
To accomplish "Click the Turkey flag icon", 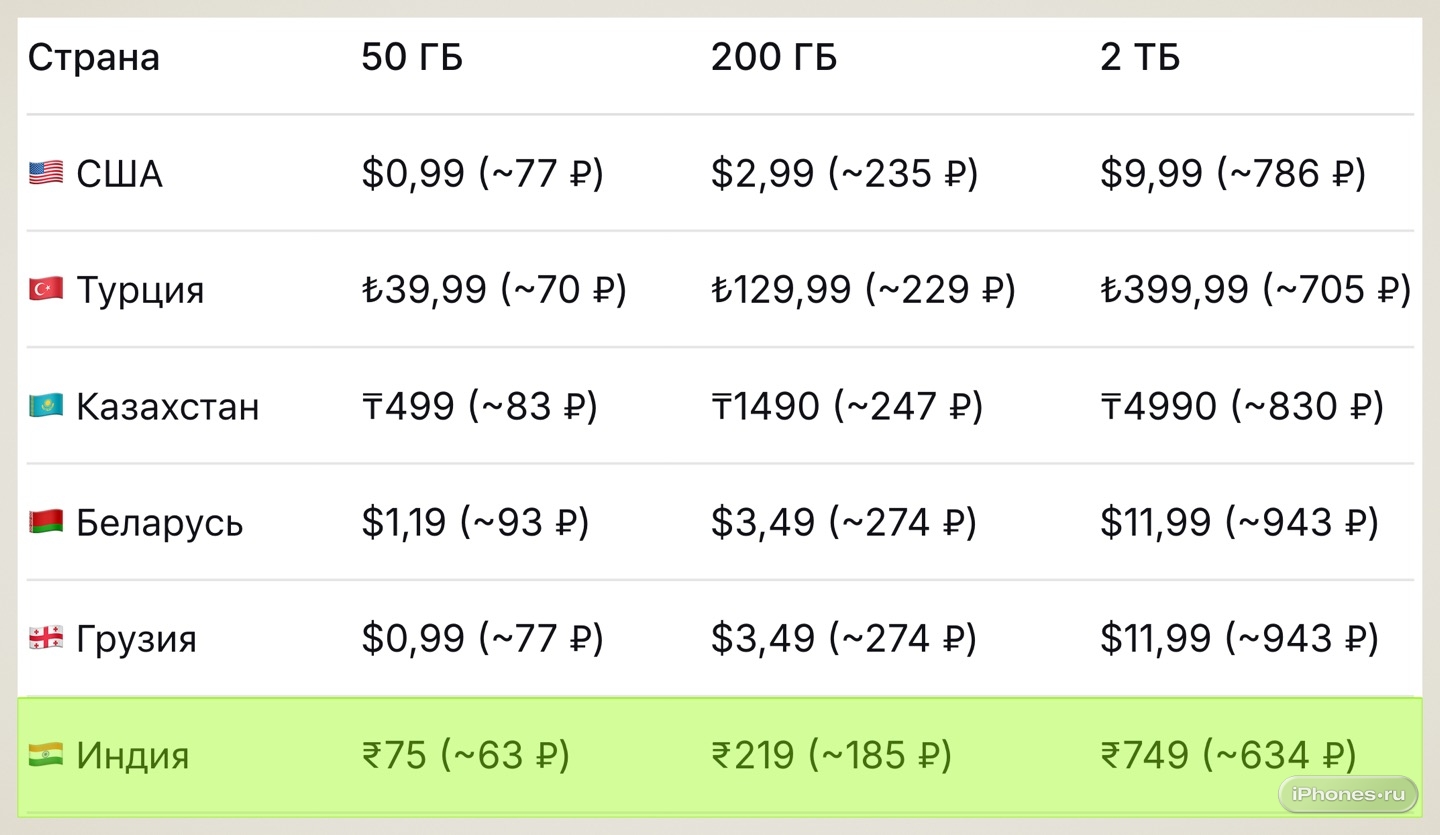I will (46, 290).
